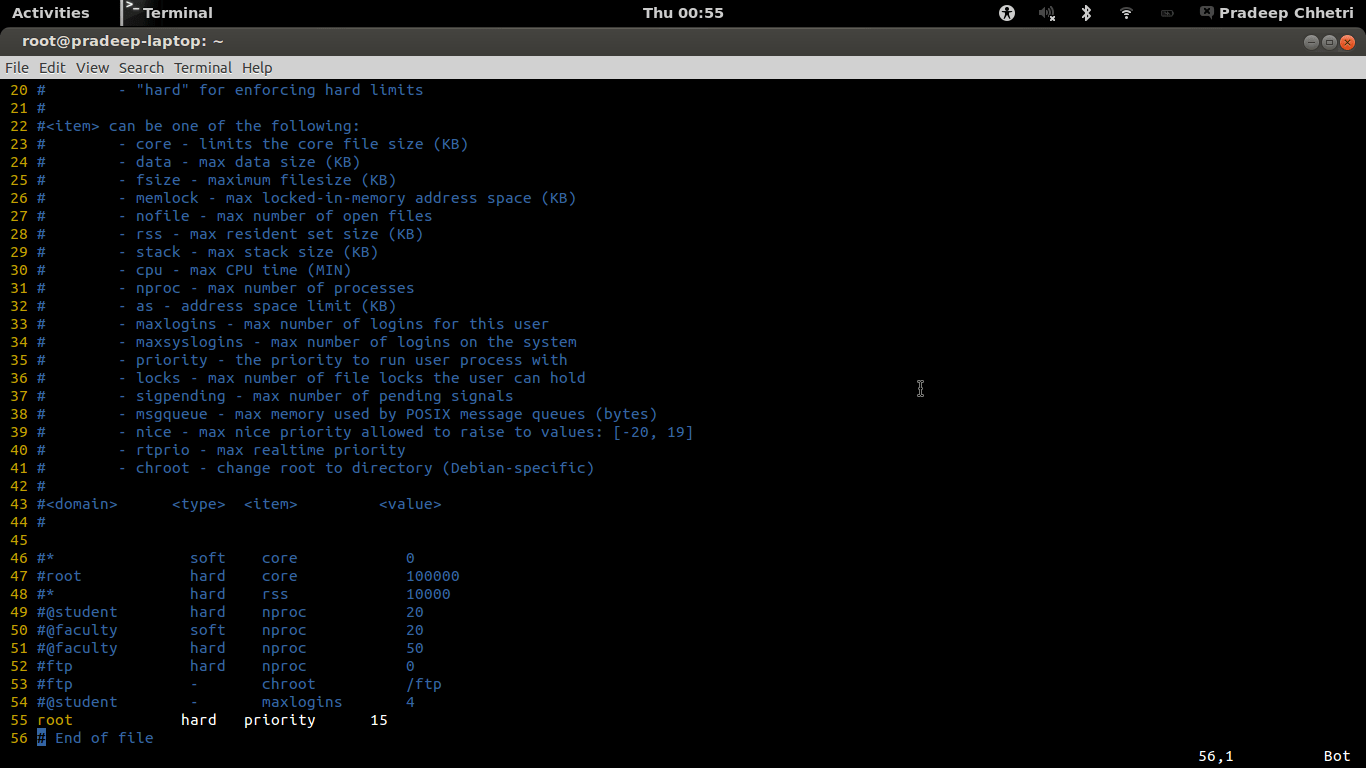Click the value 100000 on line 47
Viewport: 1366px width, 768px height.
click(433, 576)
